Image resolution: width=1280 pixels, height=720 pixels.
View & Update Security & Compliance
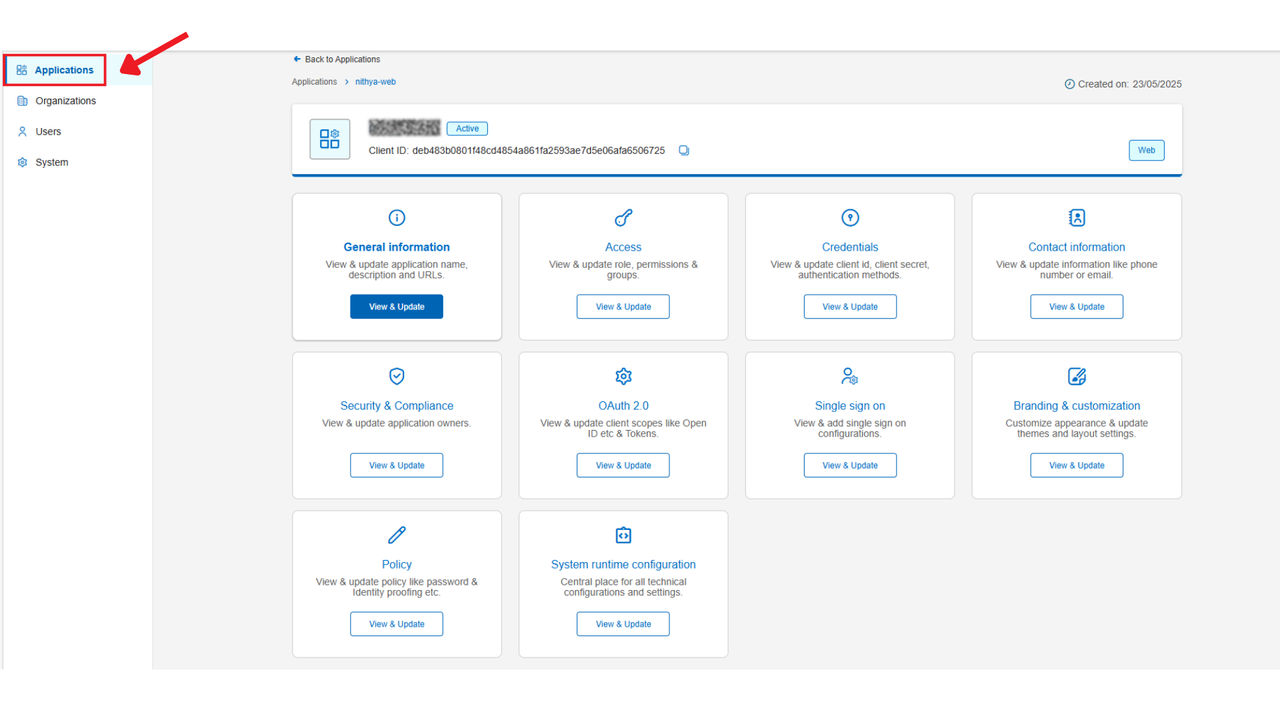(396, 465)
